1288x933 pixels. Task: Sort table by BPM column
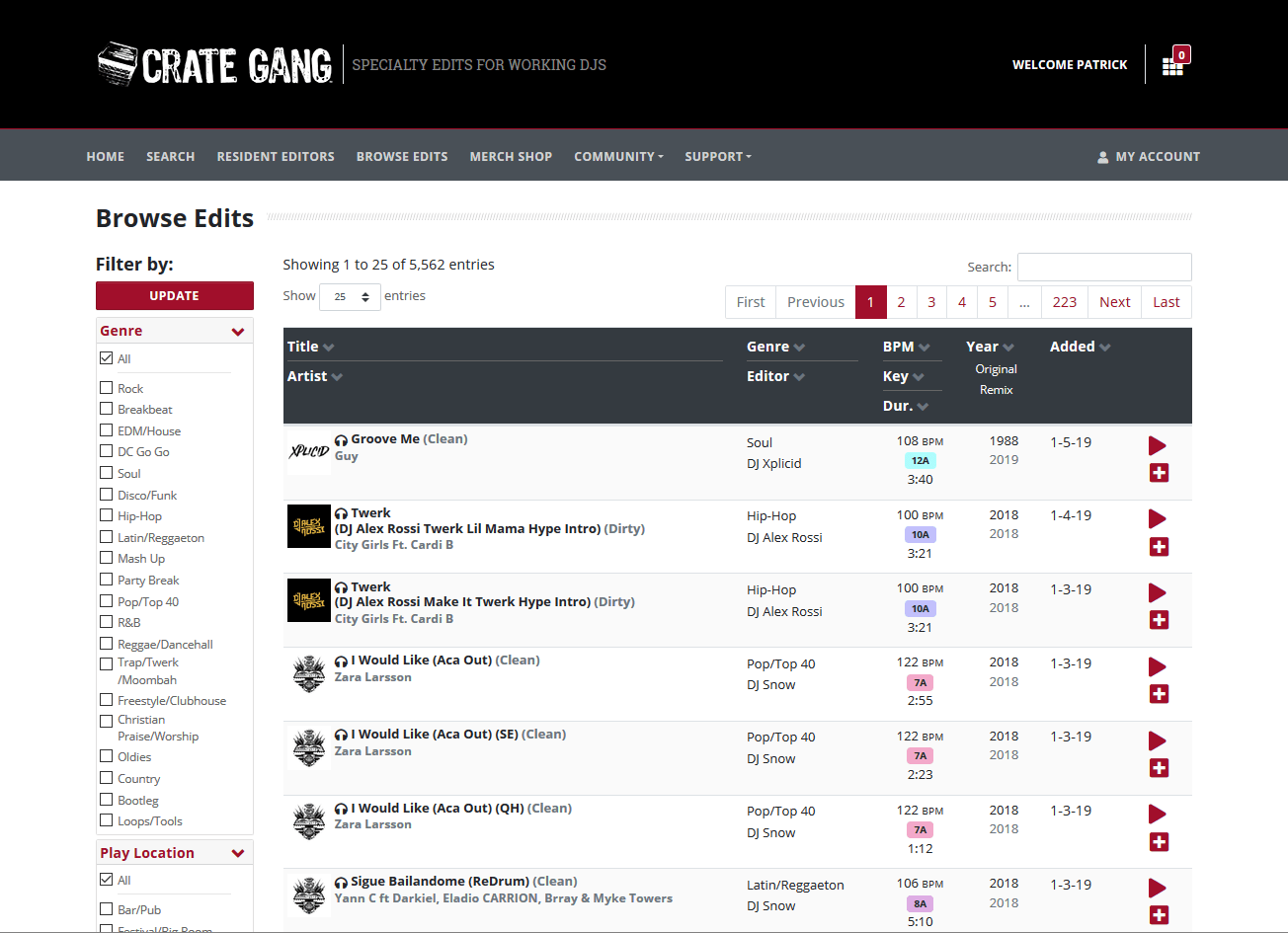906,347
